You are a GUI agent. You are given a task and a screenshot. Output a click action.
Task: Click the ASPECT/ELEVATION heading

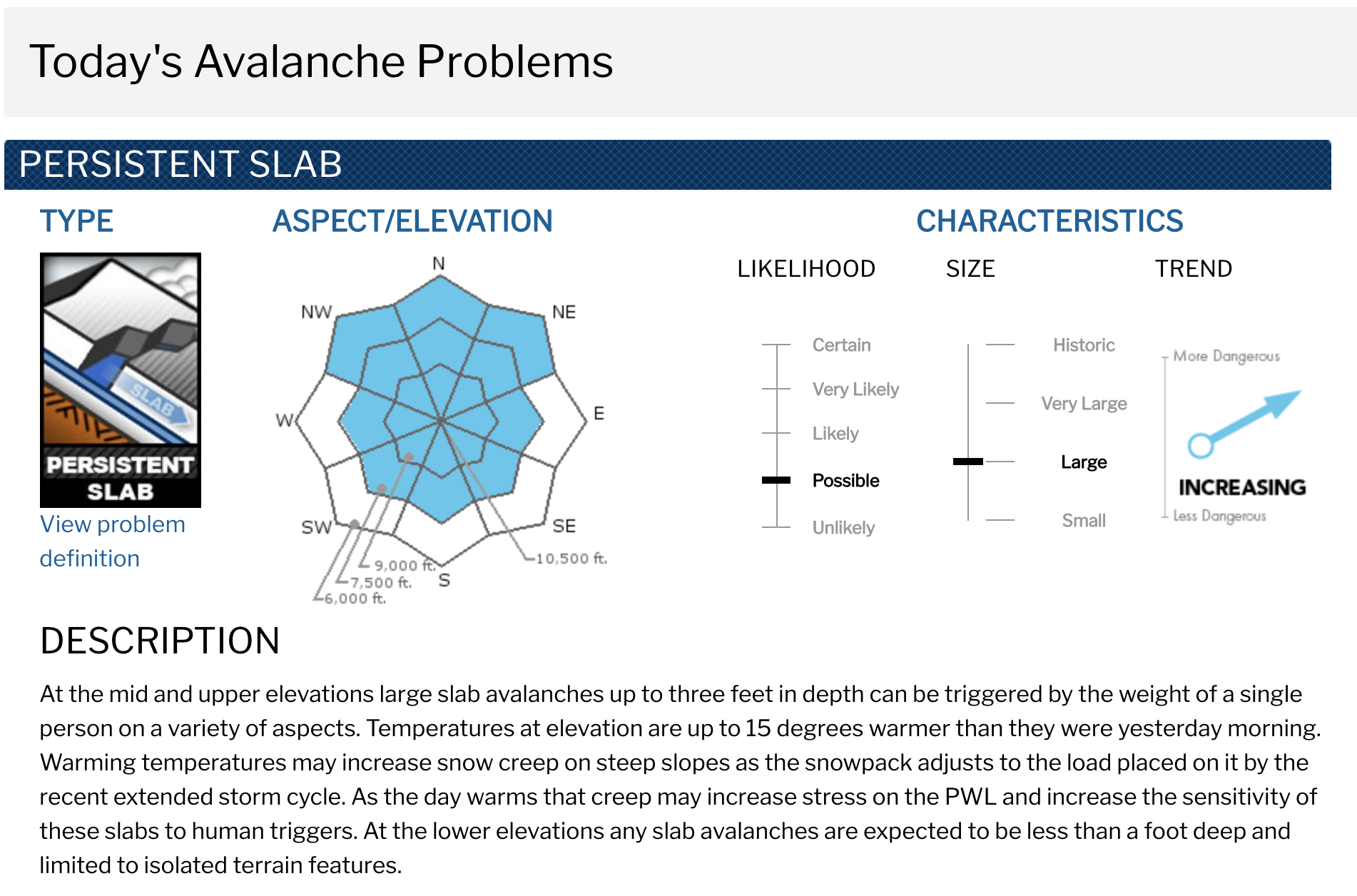point(412,221)
